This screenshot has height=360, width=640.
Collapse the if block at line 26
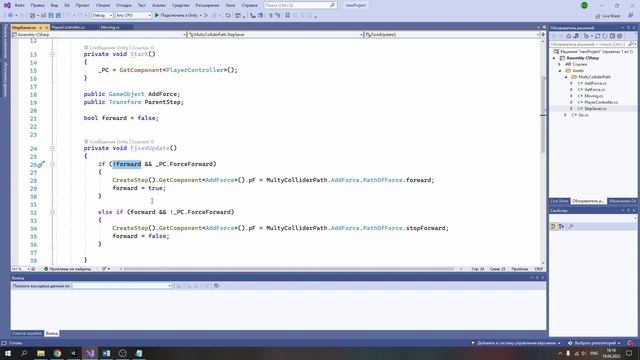52,164
